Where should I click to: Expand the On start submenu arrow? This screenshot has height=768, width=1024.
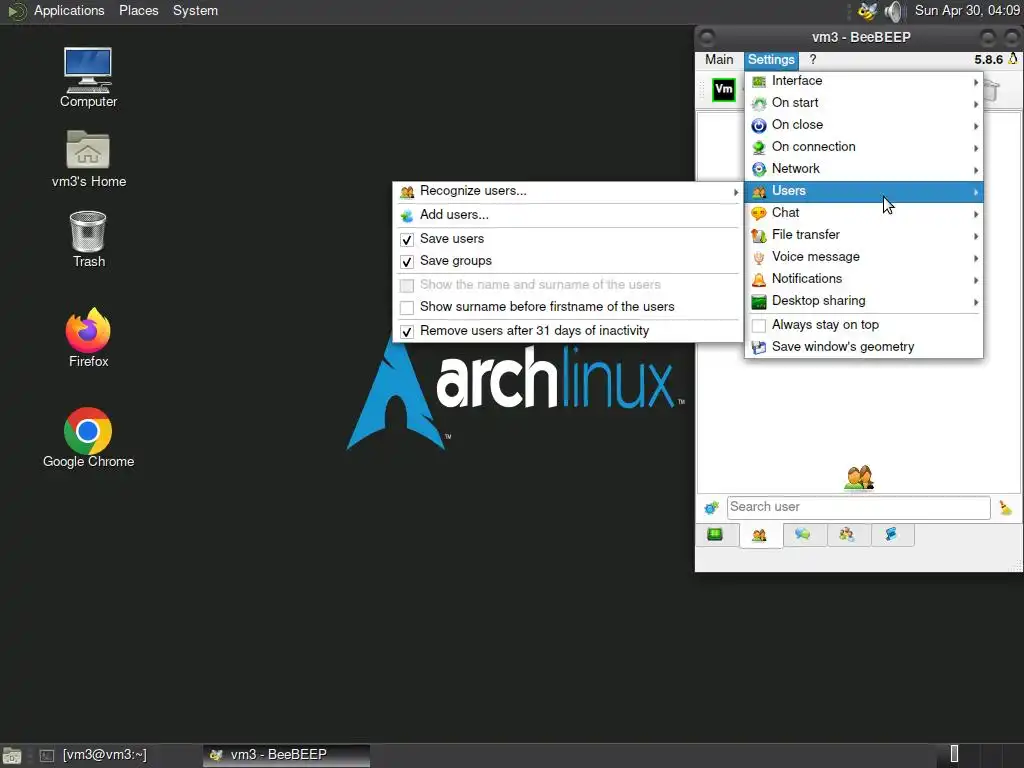click(x=976, y=104)
